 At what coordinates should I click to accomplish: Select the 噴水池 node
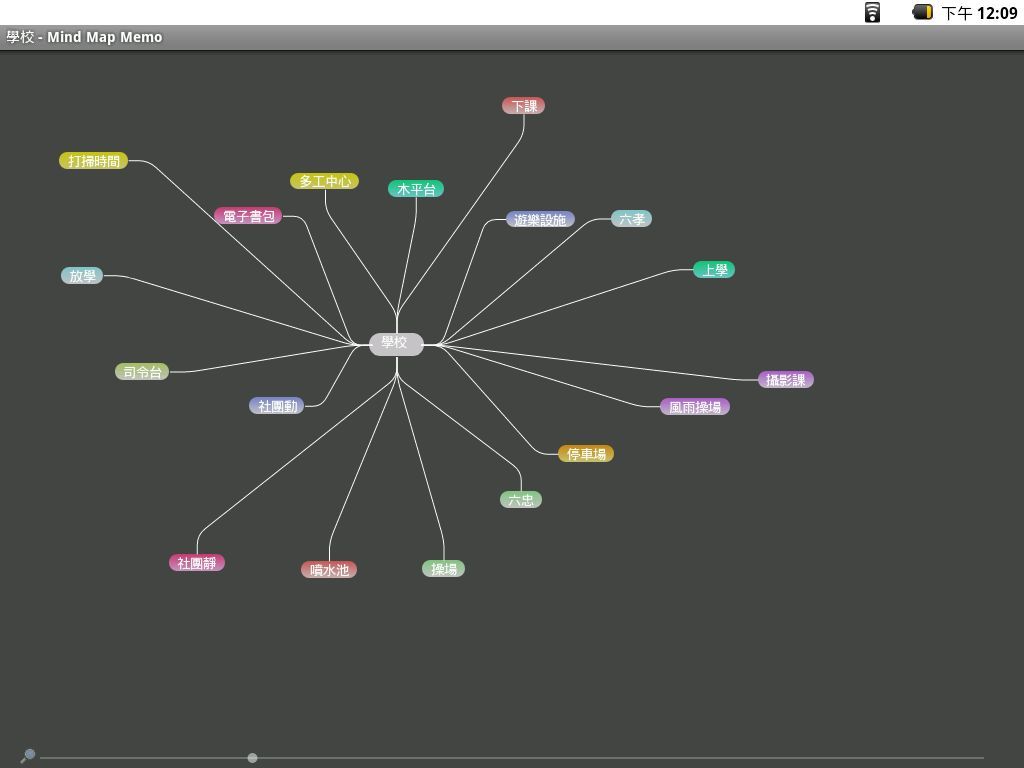point(329,570)
